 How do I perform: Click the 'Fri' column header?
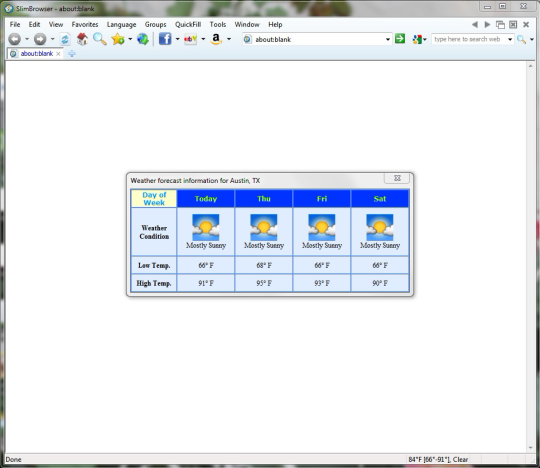point(322,199)
